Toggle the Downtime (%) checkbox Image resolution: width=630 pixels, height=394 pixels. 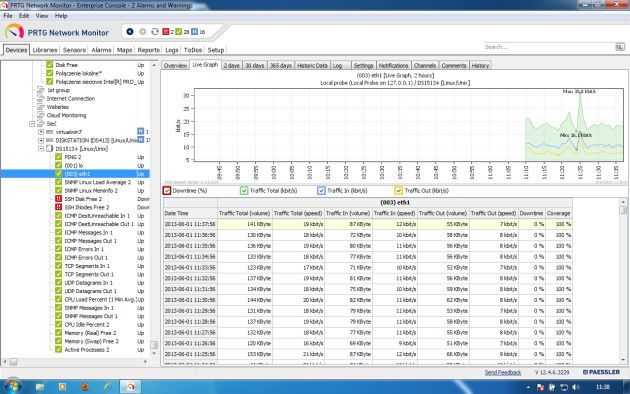point(167,191)
